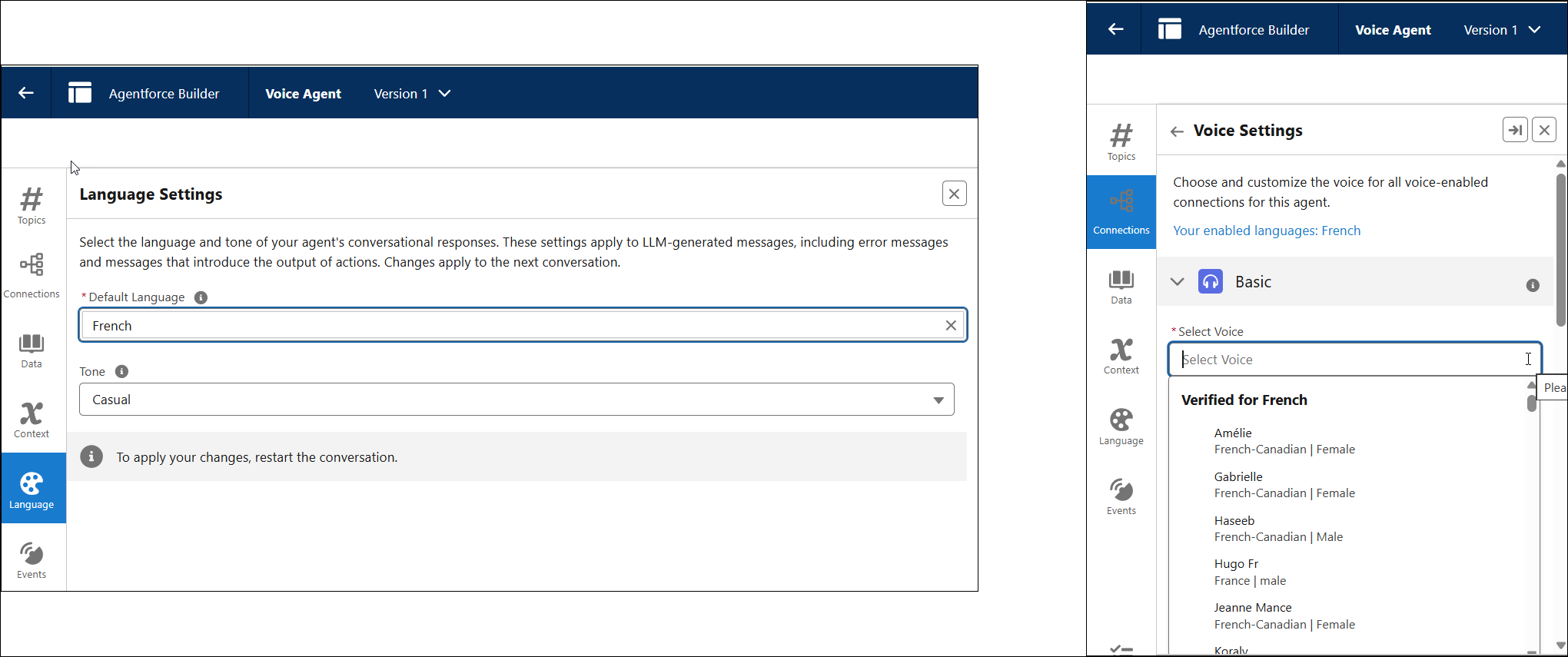Image resolution: width=1568 pixels, height=657 pixels.
Task: Open Data in the right window sidebar
Action: (x=1121, y=287)
